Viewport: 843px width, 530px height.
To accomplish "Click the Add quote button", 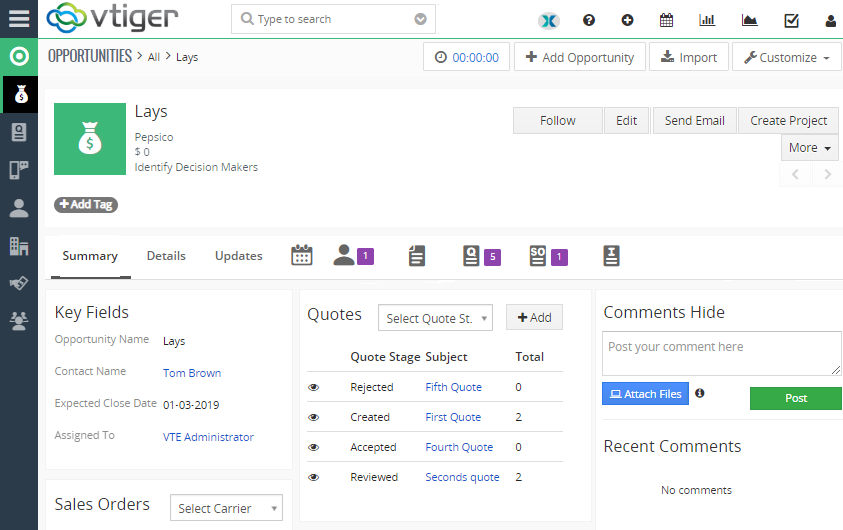I will (534, 317).
